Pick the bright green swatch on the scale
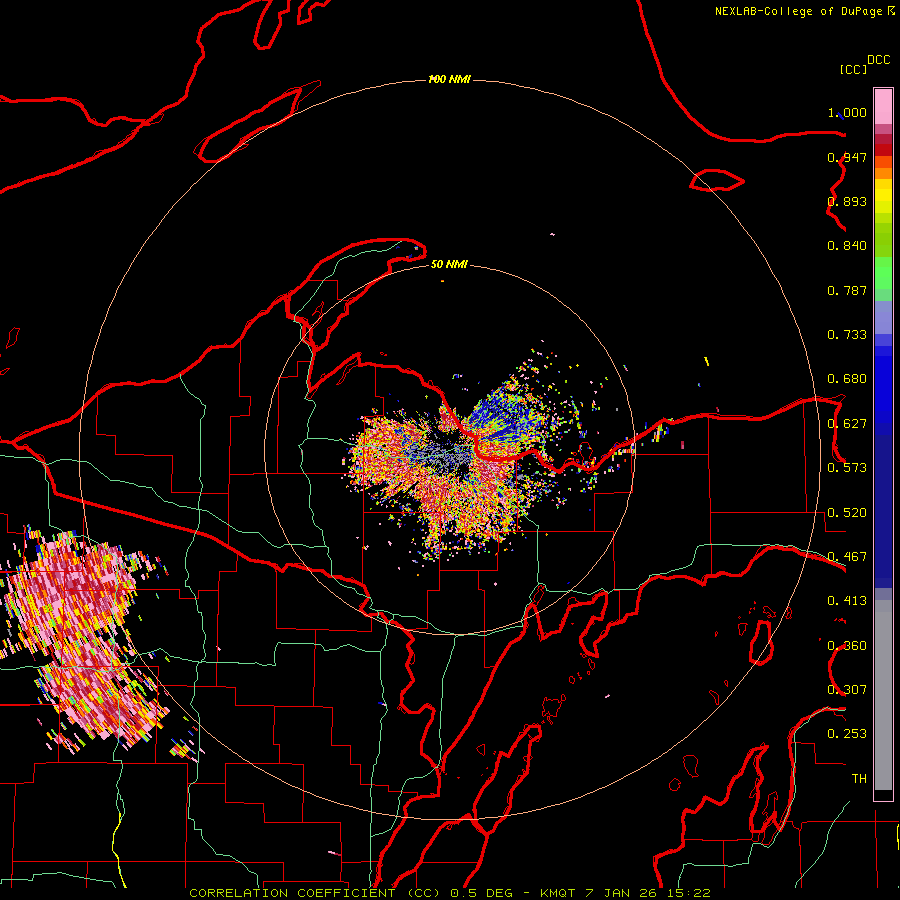 click(x=883, y=273)
